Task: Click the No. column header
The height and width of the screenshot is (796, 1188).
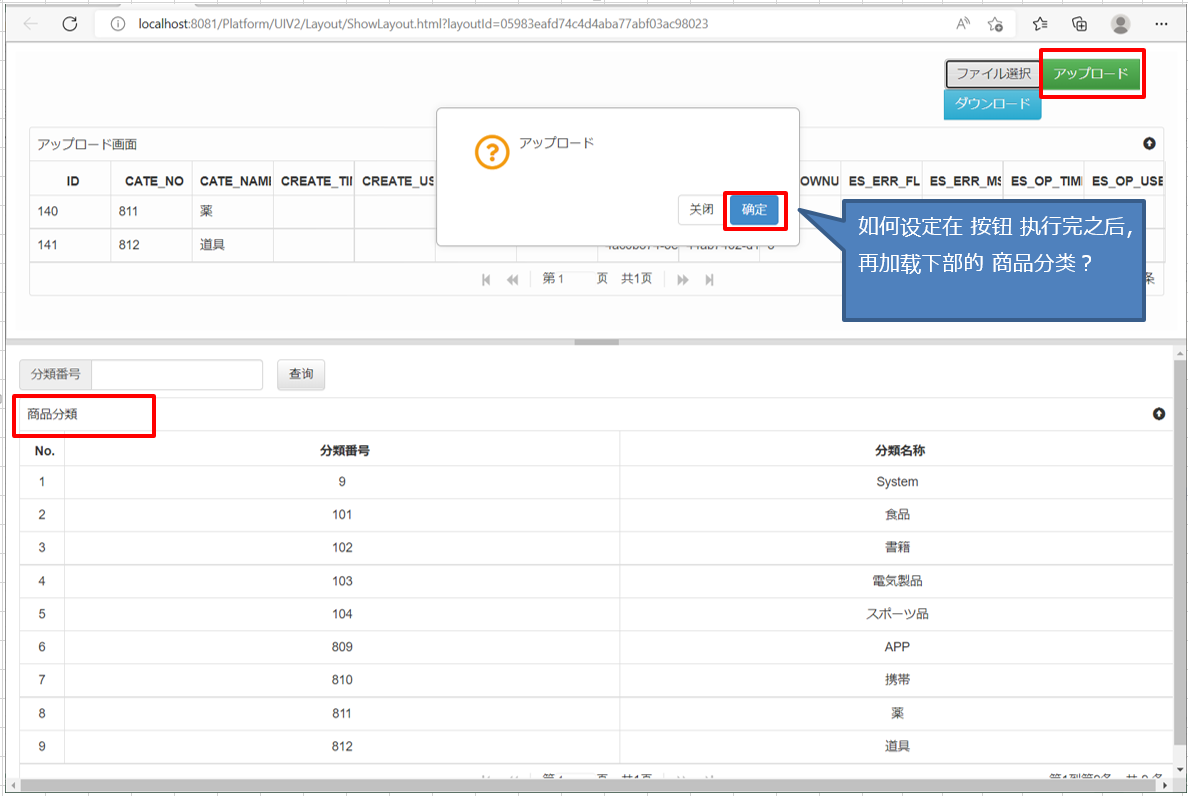Action: click(45, 451)
